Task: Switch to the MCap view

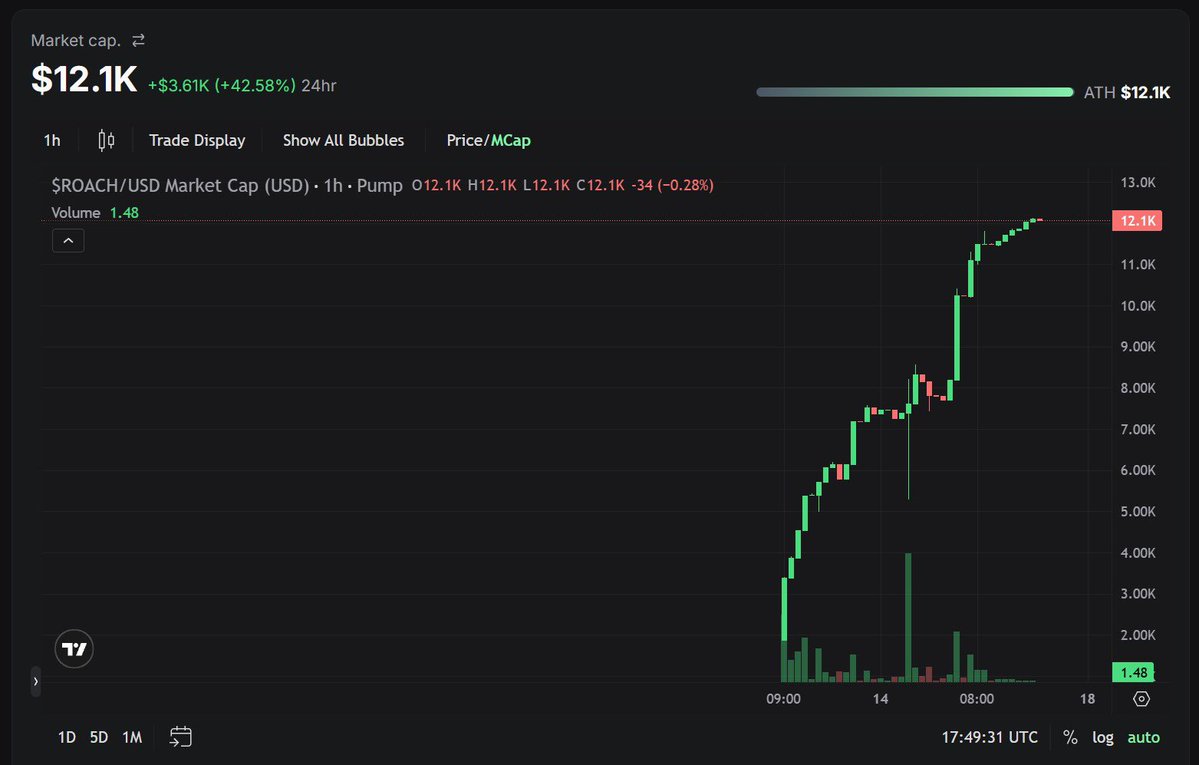Action: (511, 140)
